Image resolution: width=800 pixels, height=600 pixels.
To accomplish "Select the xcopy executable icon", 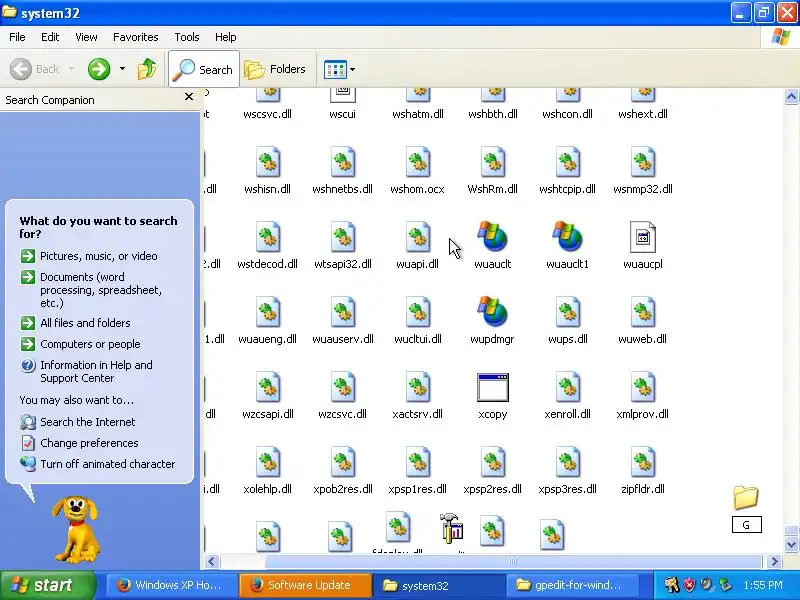I will coord(492,387).
